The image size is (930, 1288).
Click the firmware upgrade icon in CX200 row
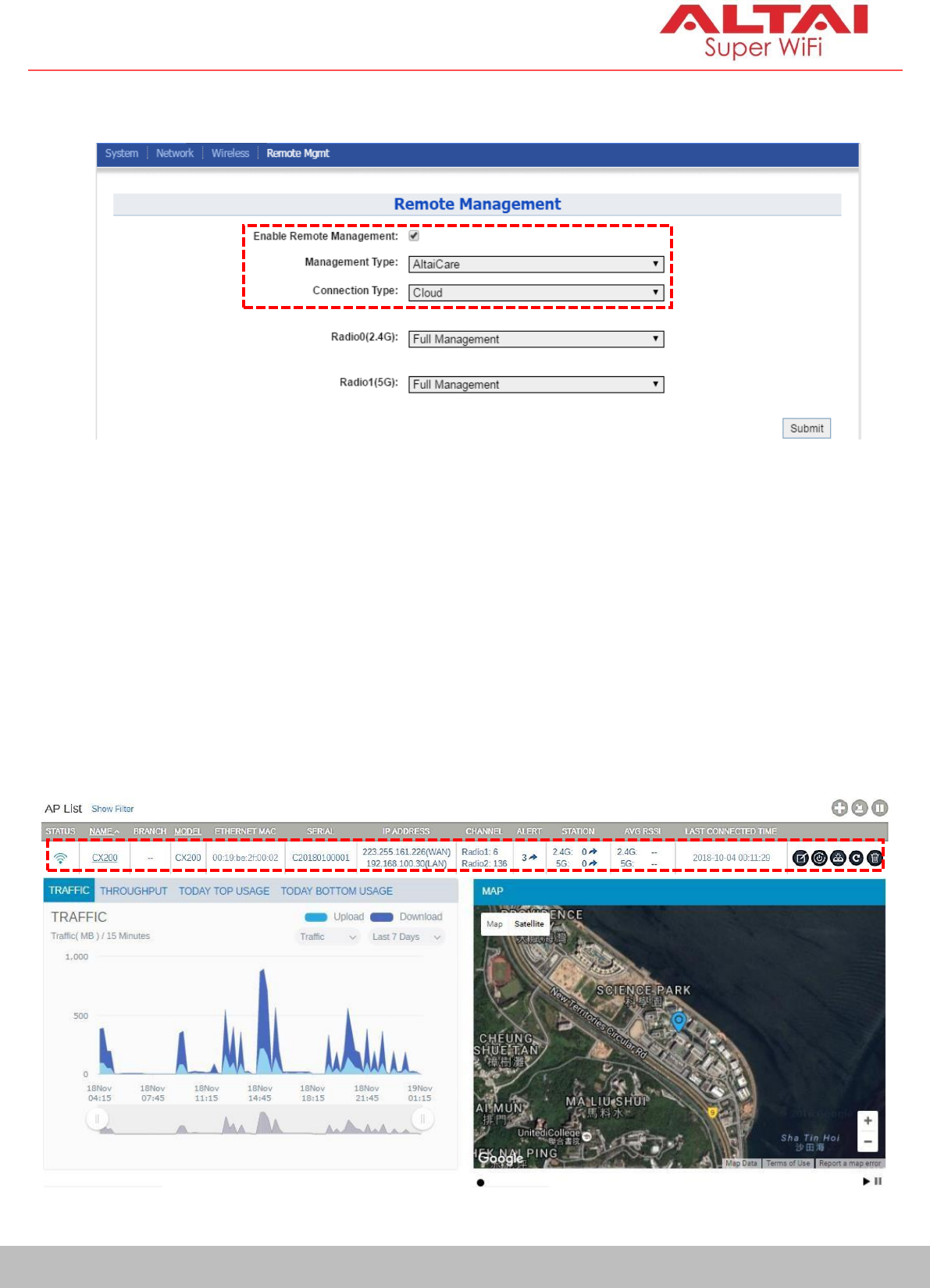click(838, 858)
